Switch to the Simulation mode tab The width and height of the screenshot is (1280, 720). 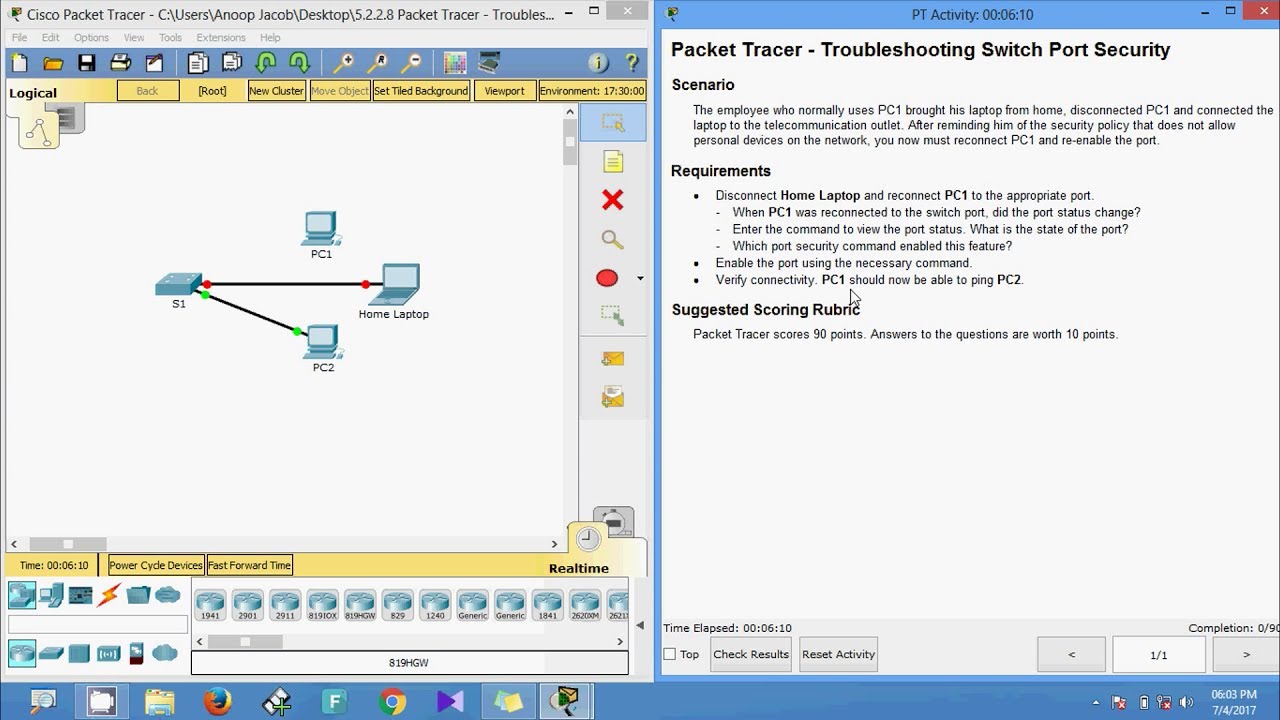coord(613,520)
